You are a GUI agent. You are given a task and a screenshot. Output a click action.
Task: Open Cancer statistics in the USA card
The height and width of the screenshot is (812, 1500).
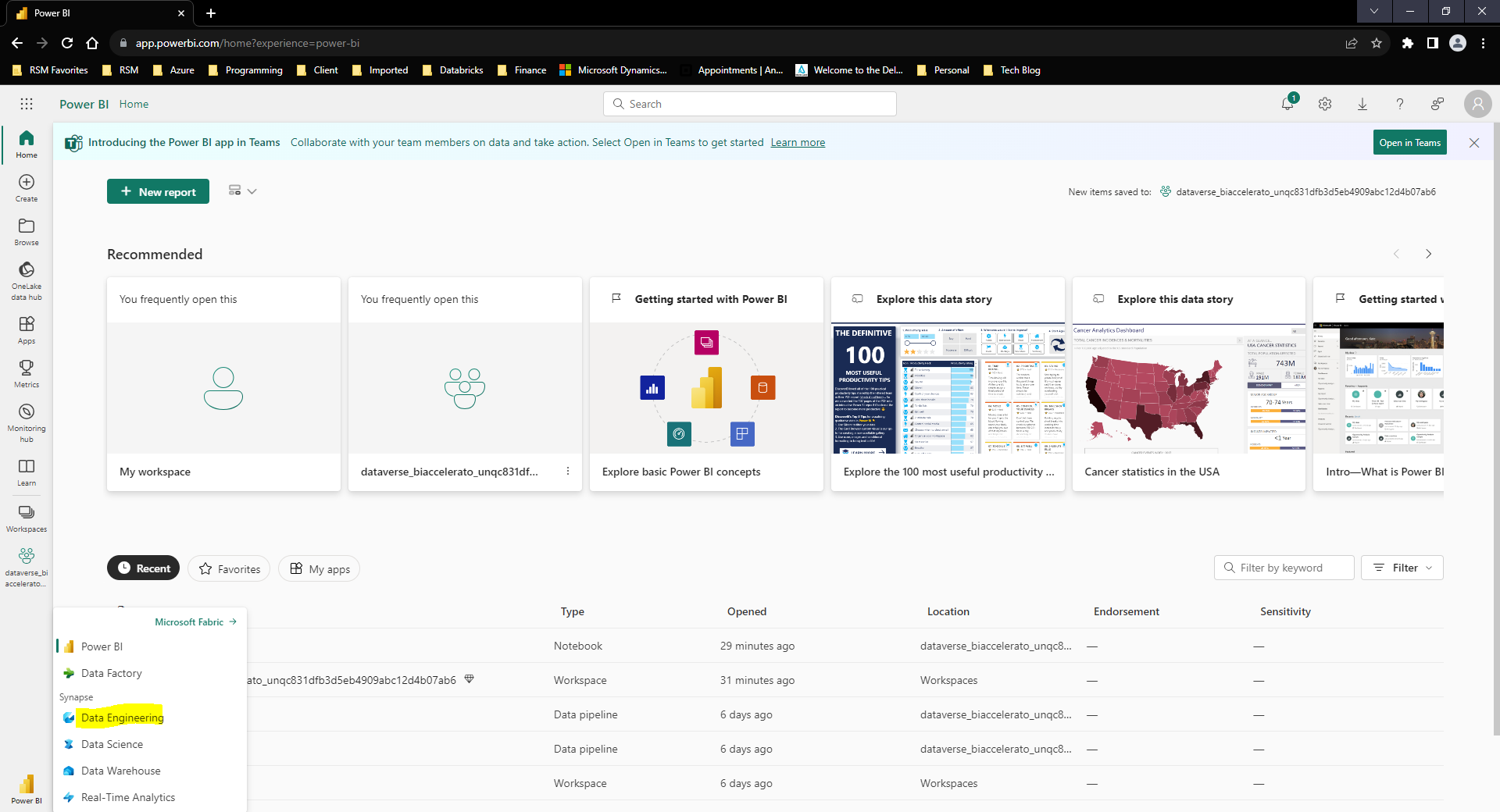(1189, 384)
